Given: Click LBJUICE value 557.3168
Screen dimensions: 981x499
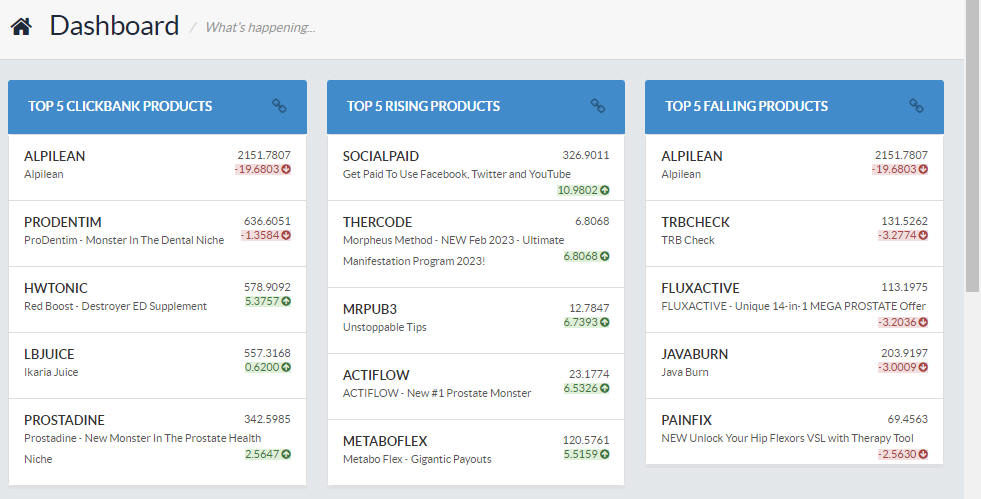Looking at the screenshot, I should click(x=267, y=353).
